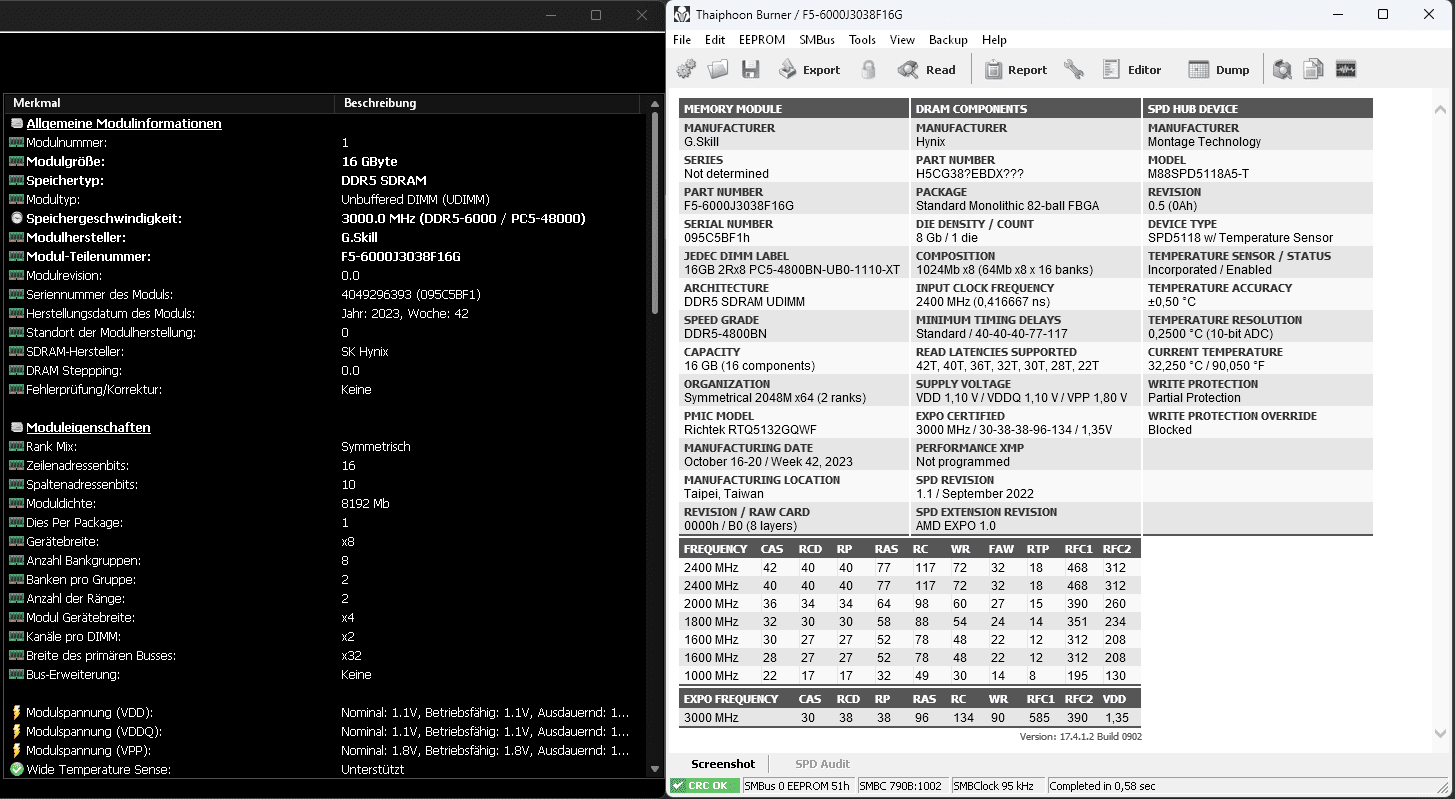1455x799 pixels.
Task: Click the chip icon beside SDRAM-Hersteller row
Action: click(x=16, y=352)
